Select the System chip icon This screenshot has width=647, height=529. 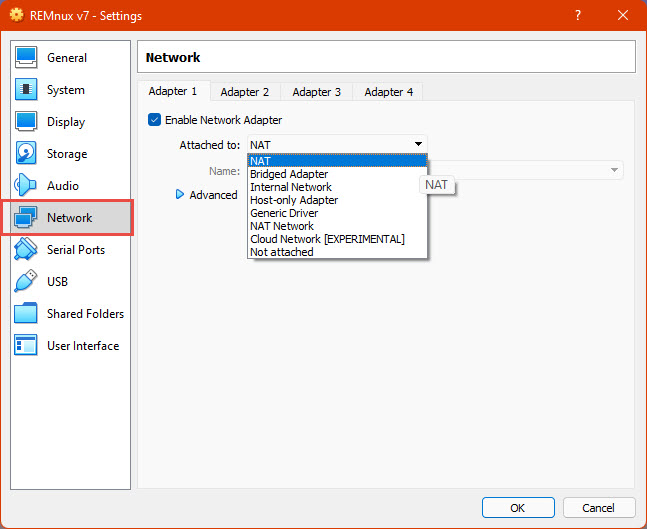coord(27,90)
